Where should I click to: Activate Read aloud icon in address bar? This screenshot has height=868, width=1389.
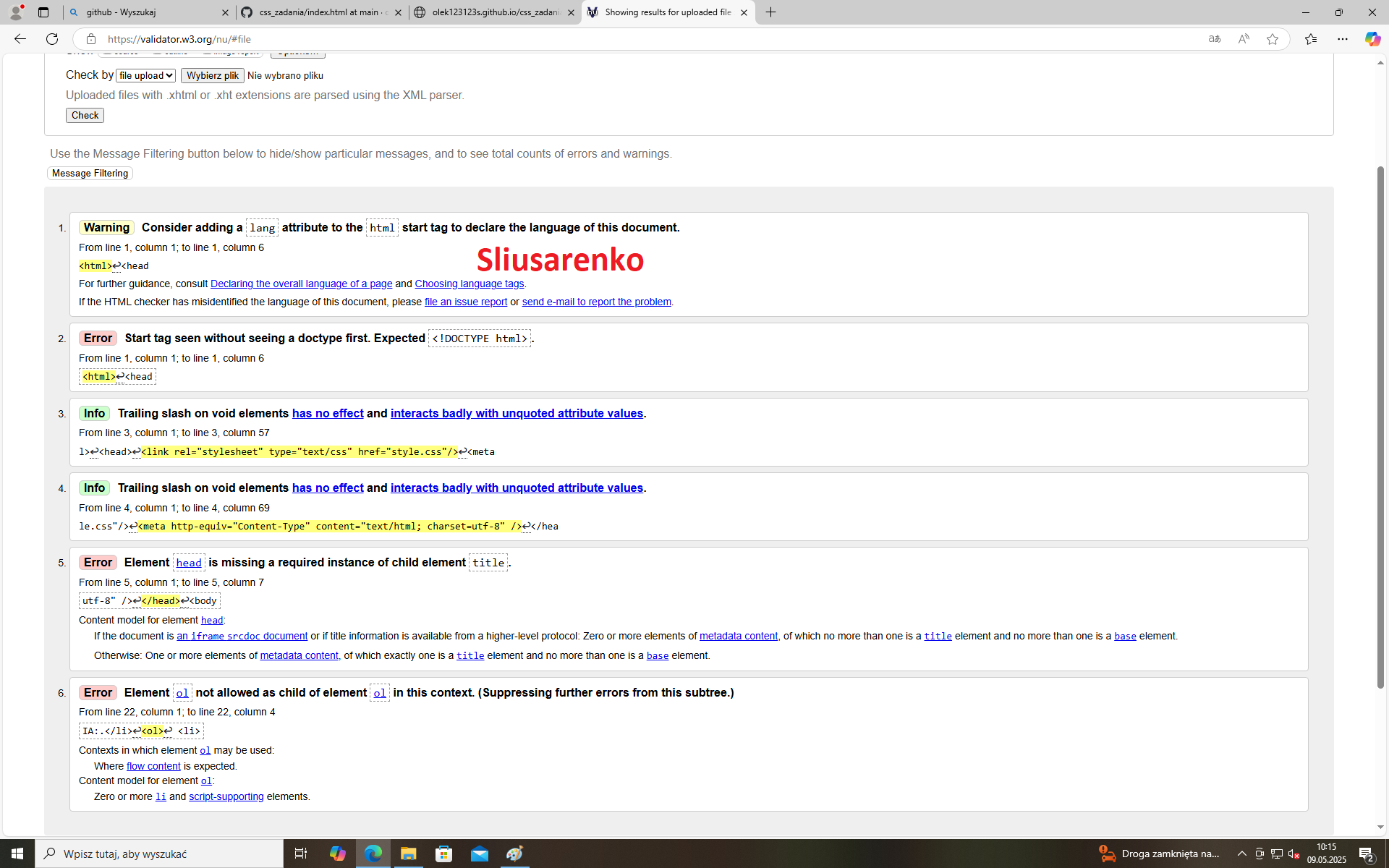coord(1244,39)
